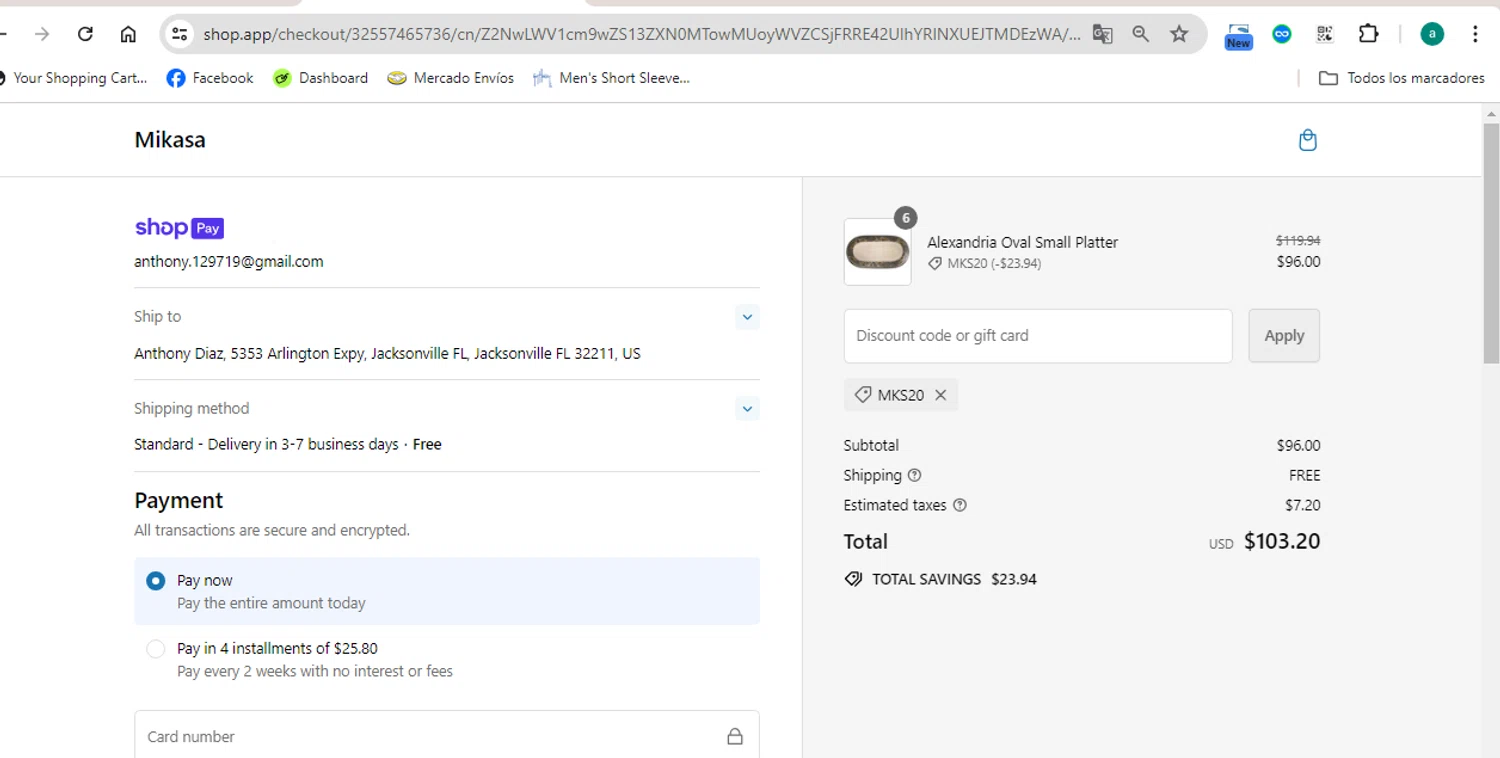
Task: Click the Shipping info question mark icon
Action: pos(914,476)
